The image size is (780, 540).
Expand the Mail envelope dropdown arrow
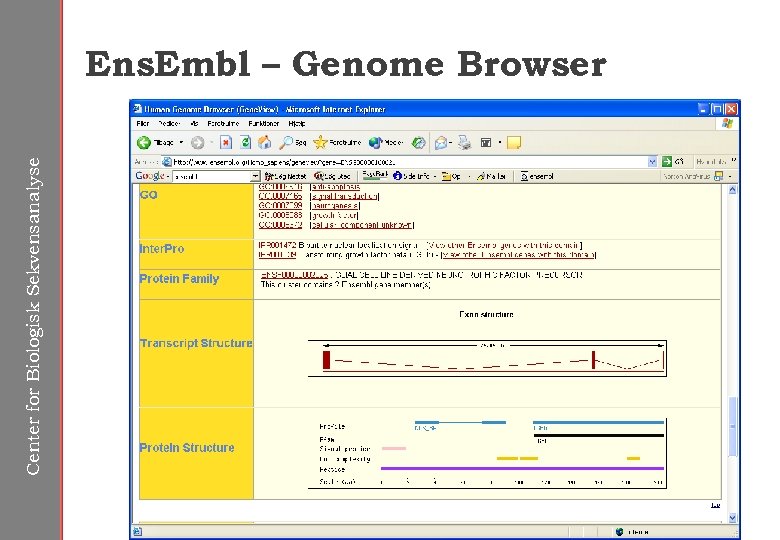tap(450, 143)
